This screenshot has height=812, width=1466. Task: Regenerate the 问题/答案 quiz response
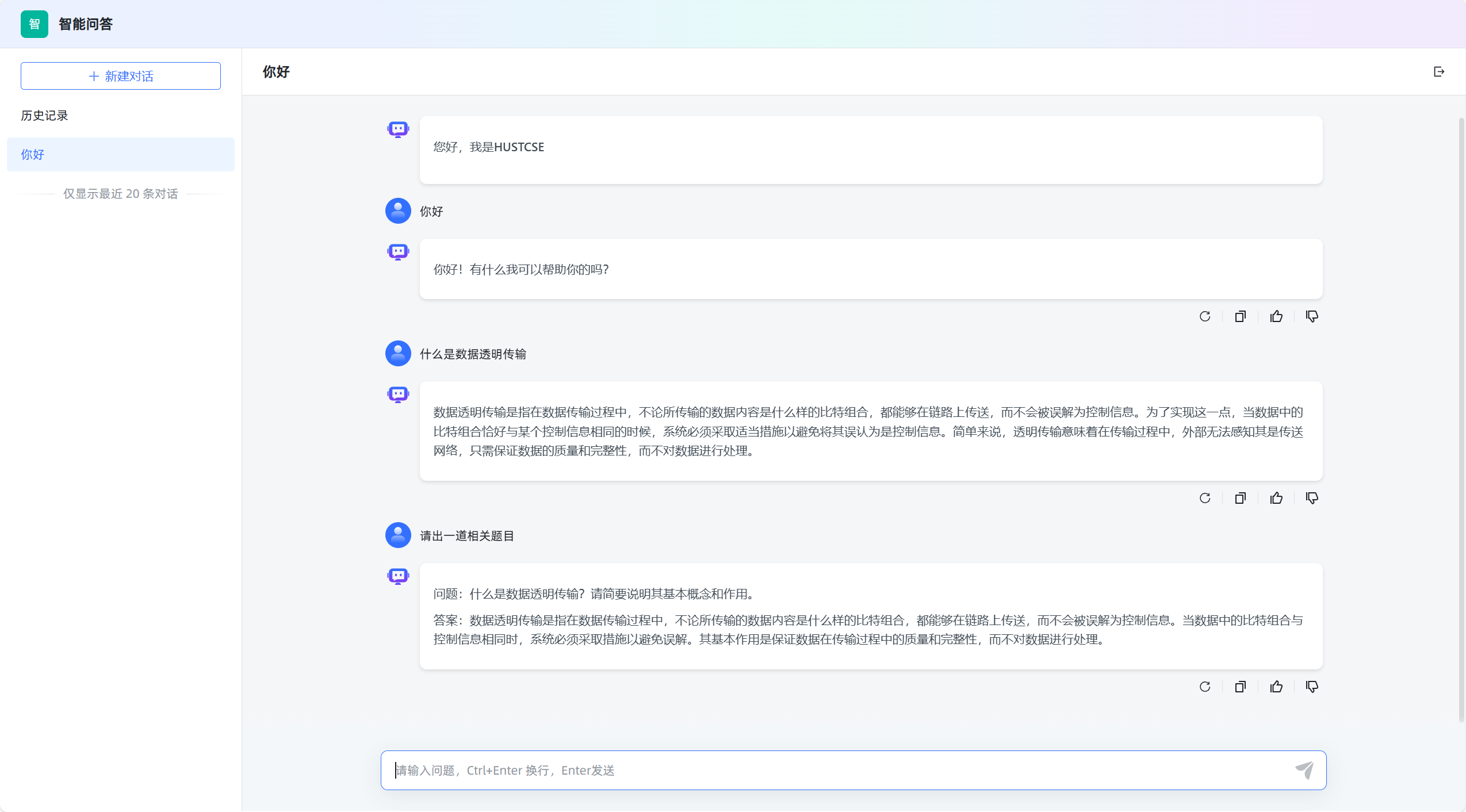click(x=1205, y=687)
